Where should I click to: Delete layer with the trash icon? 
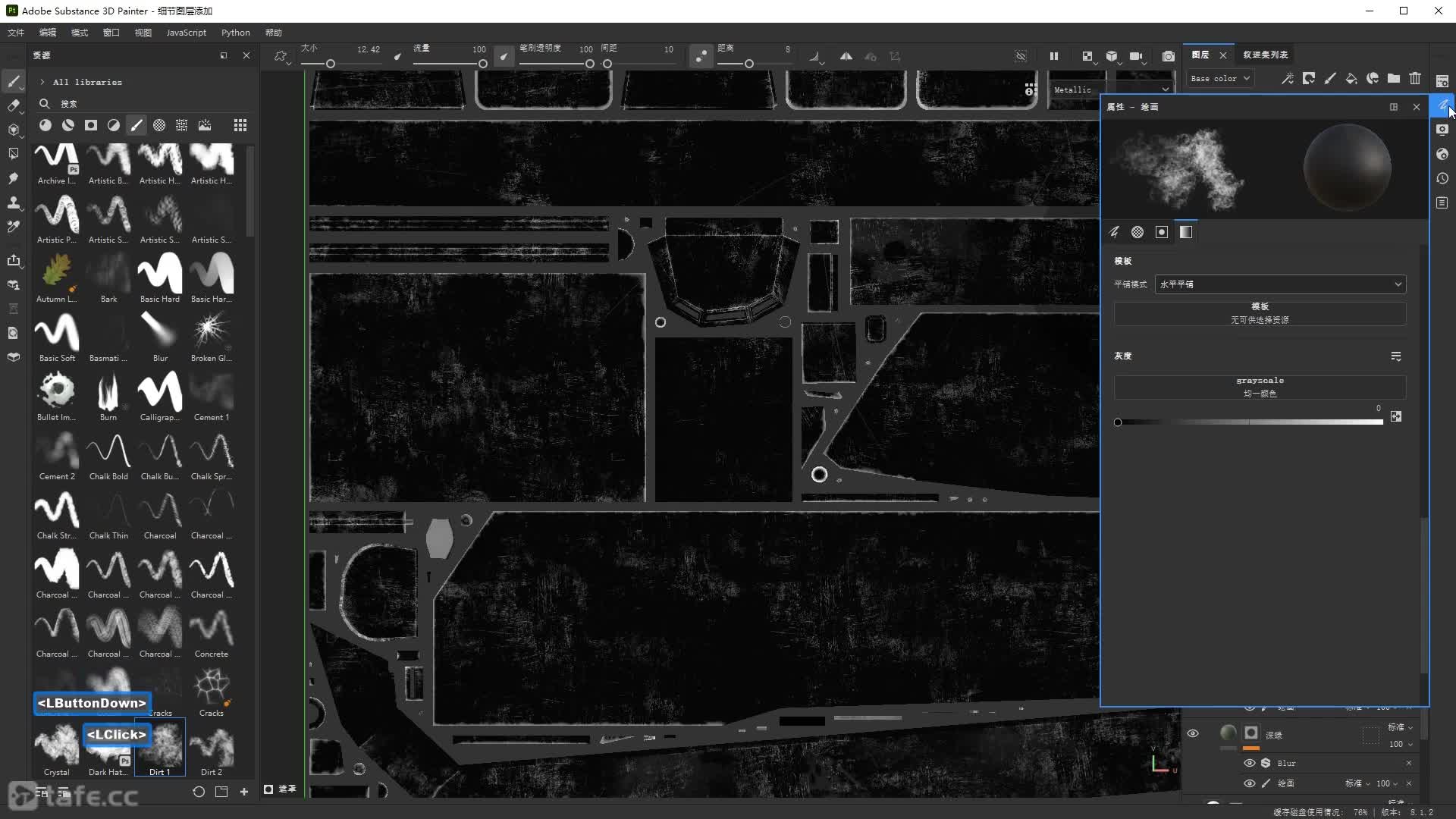pyautogui.click(x=1415, y=78)
